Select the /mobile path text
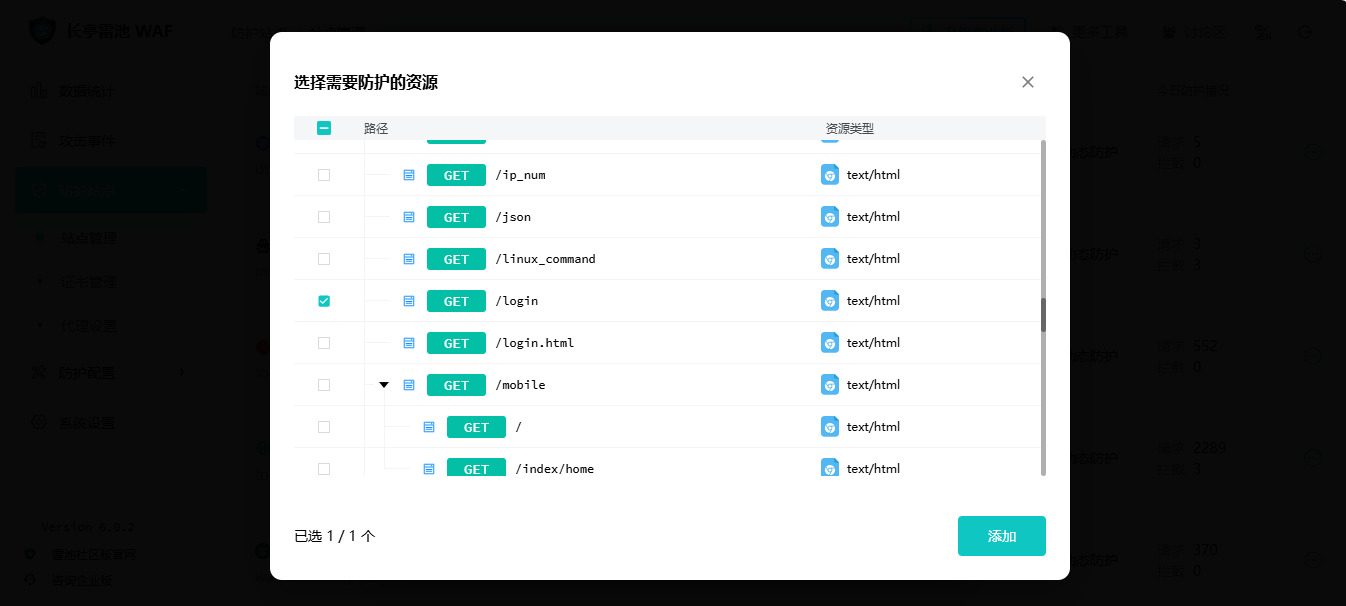Screen dimensions: 1346x606 click(521, 385)
